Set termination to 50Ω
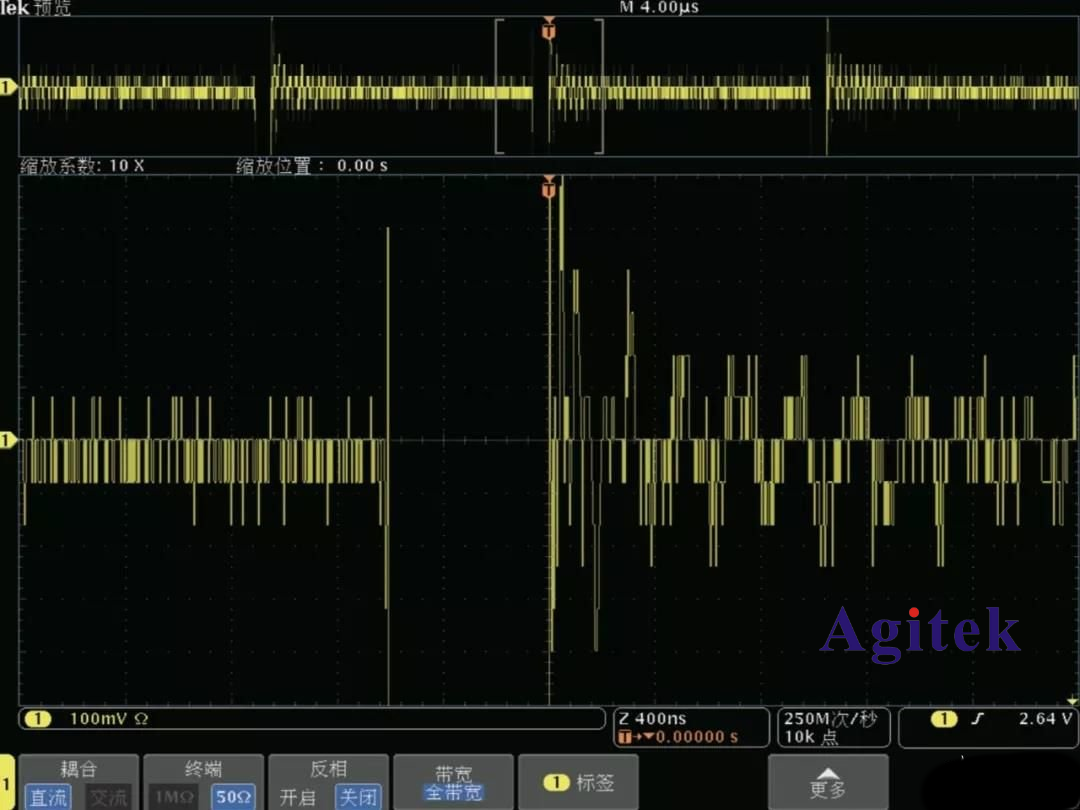 coord(233,797)
